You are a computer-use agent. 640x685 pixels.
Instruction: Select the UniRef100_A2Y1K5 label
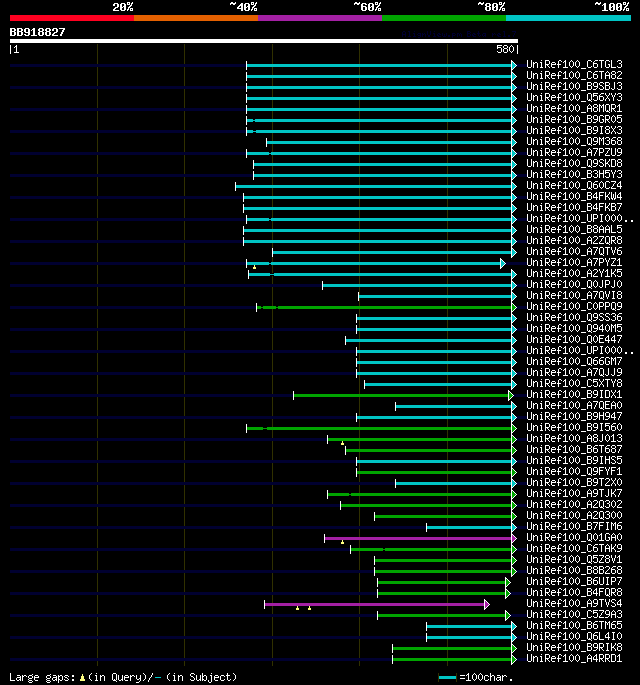tap(574, 273)
